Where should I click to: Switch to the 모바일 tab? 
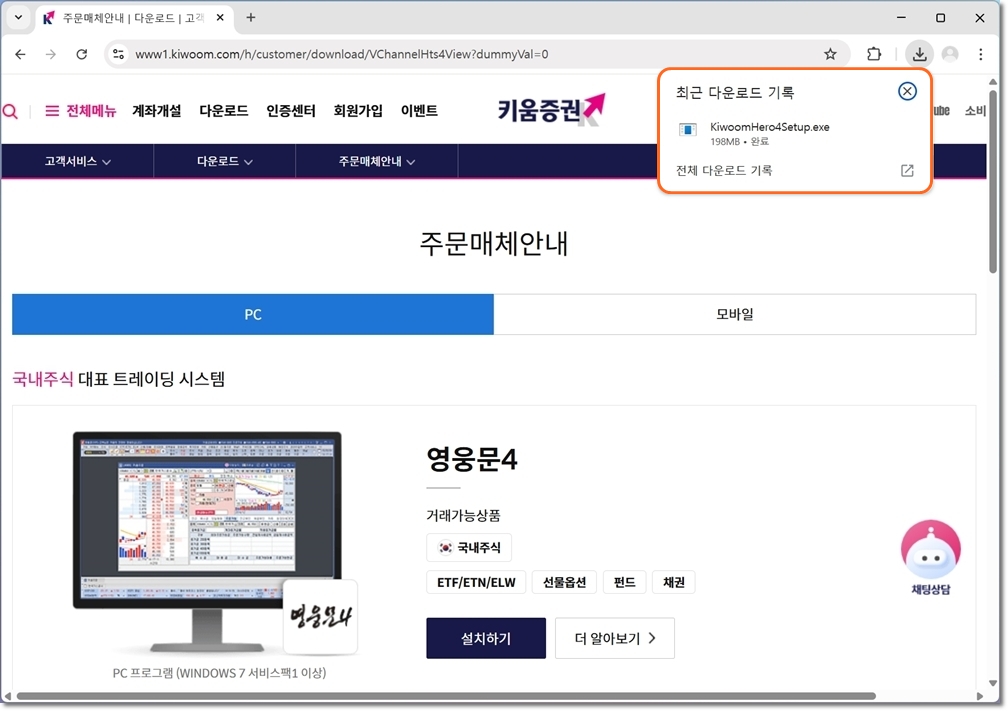[x=735, y=314]
